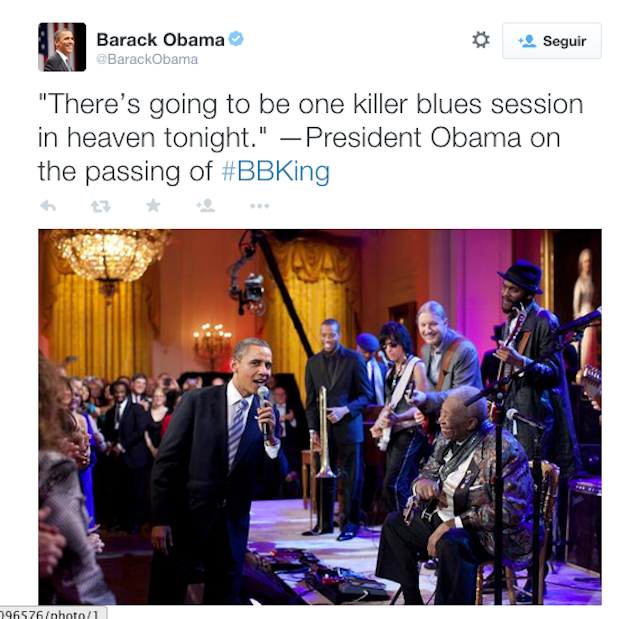Retweet using the retweet arrows icon
The width and height of the screenshot is (640, 619).
coord(100,206)
